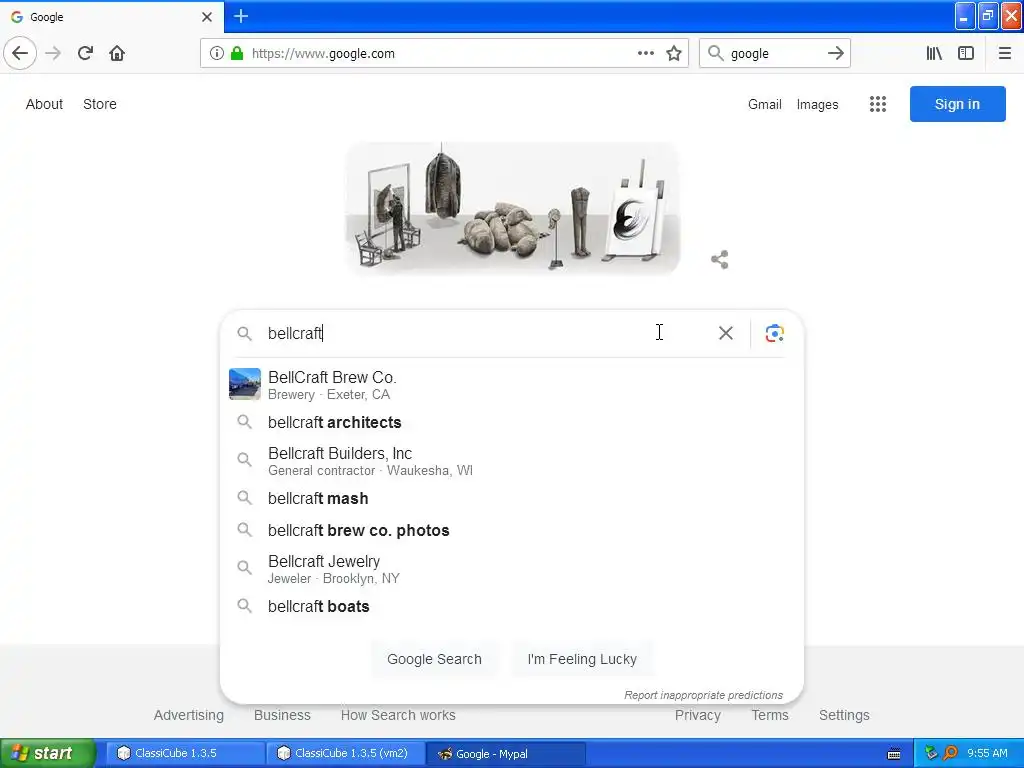
Task: Select Google - Mypal taskbar button
Action: coord(505,753)
